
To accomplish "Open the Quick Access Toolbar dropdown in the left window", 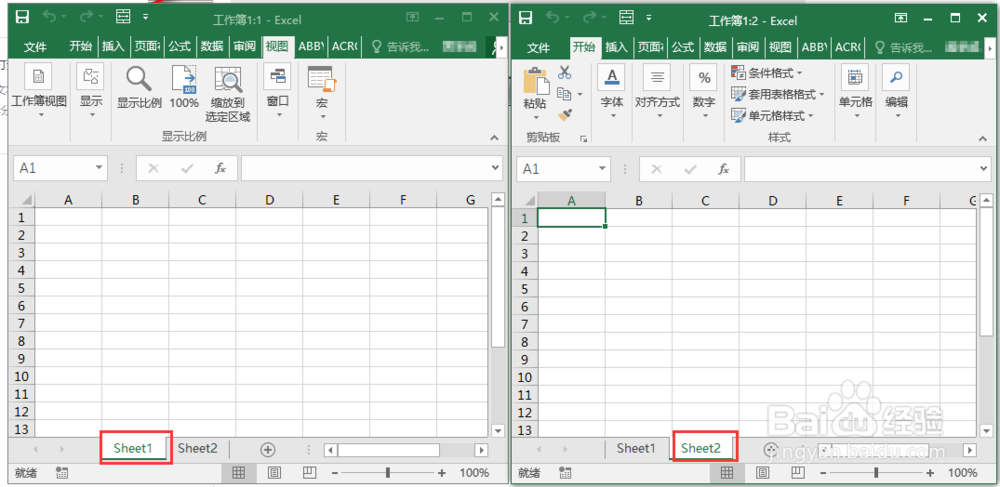I will click(x=146, y=17).
